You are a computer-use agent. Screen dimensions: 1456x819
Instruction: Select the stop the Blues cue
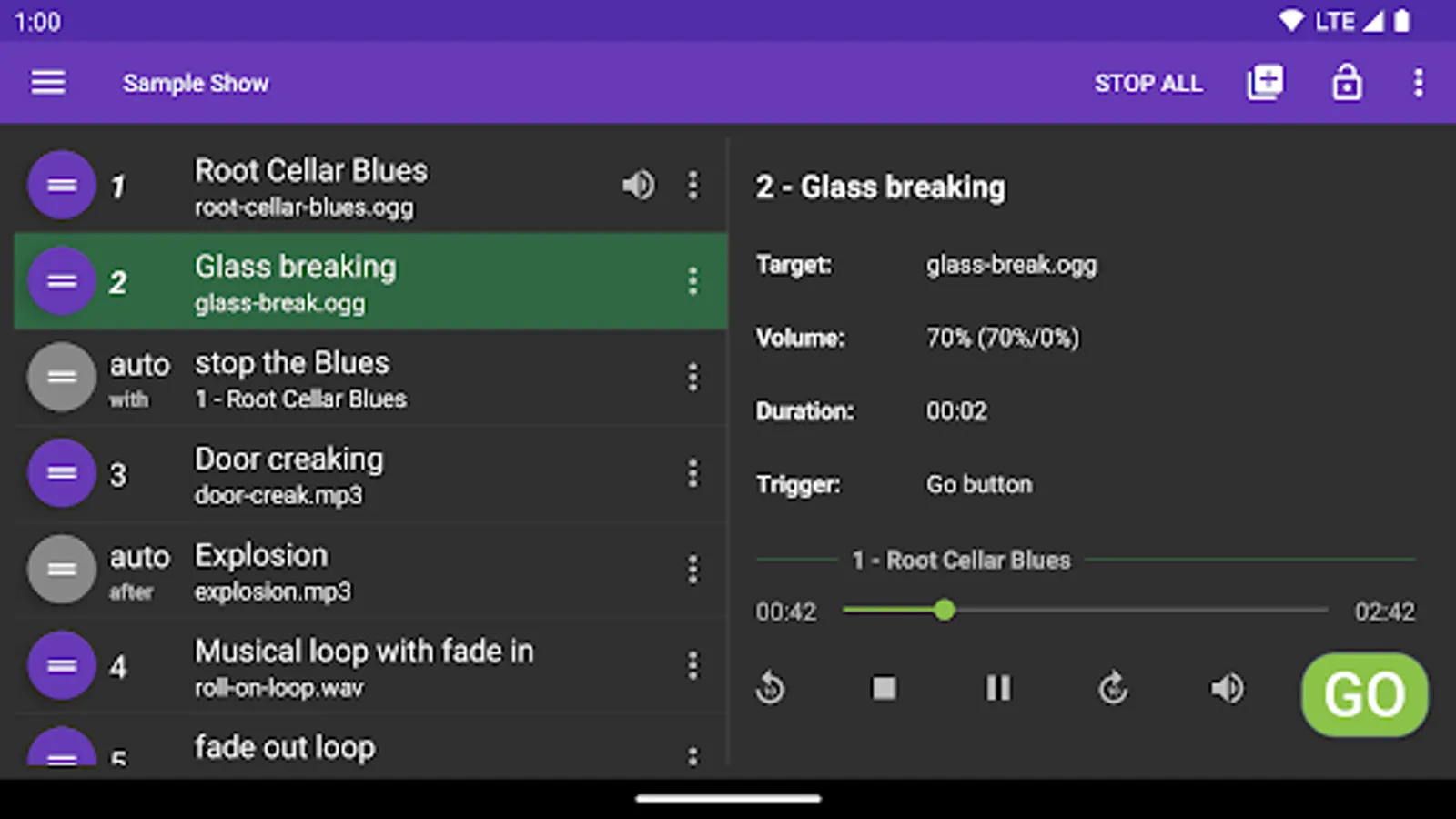point(364,378)
